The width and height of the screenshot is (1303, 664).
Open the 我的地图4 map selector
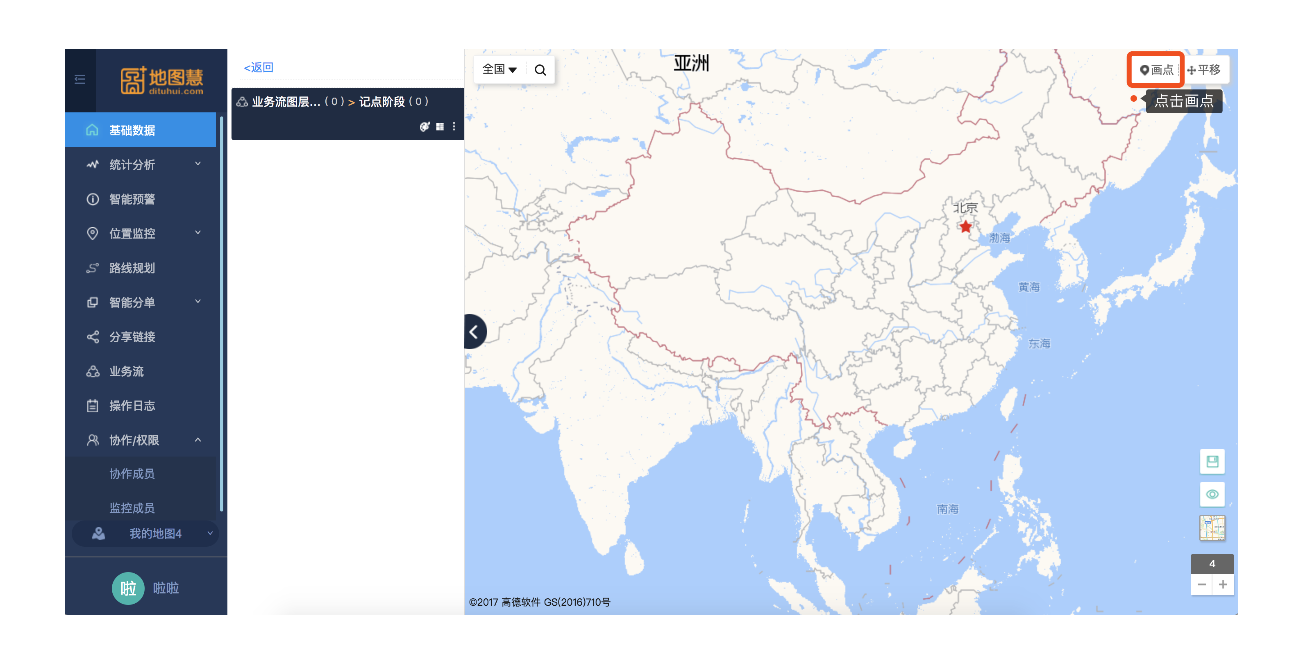pos(145,534)
